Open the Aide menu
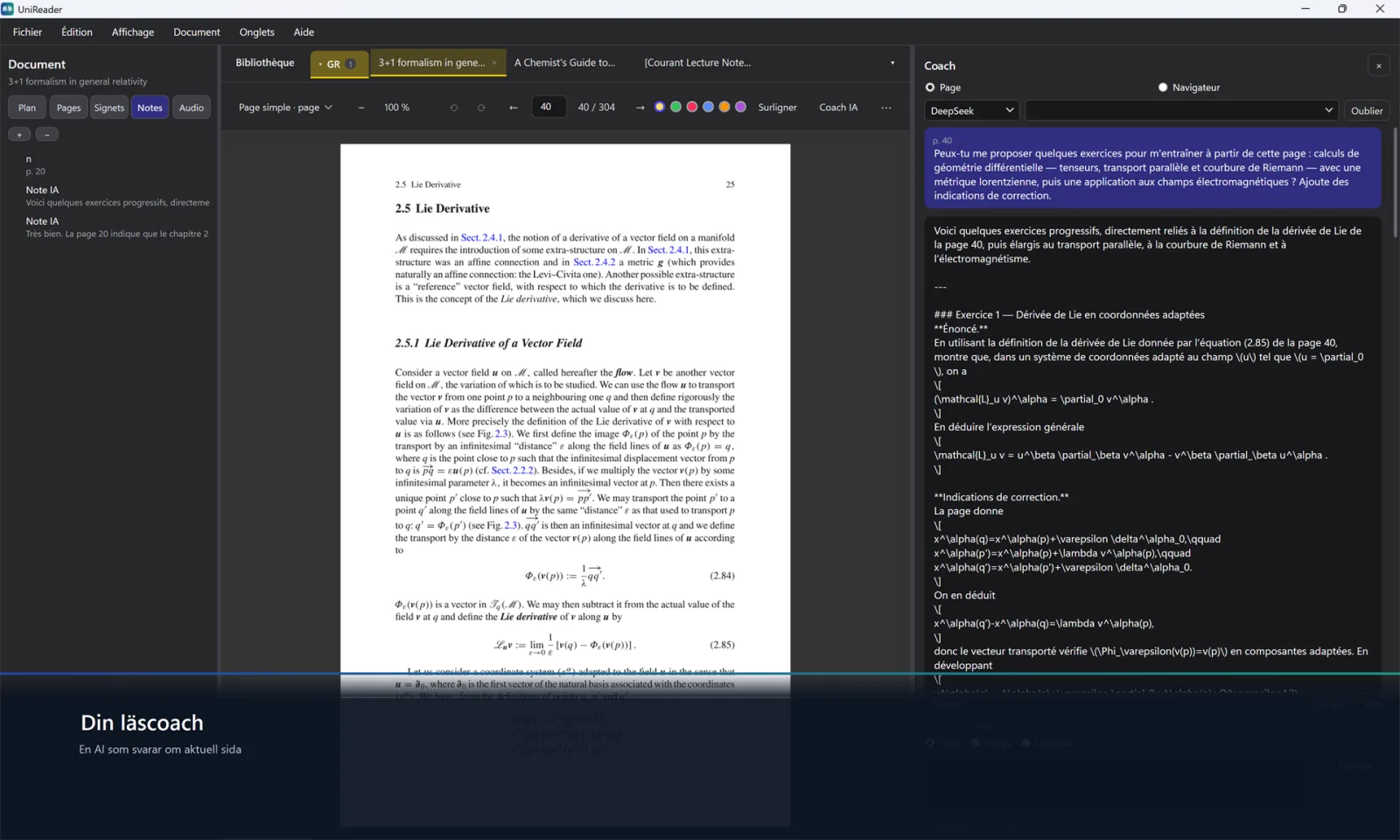 click(304, 32)
